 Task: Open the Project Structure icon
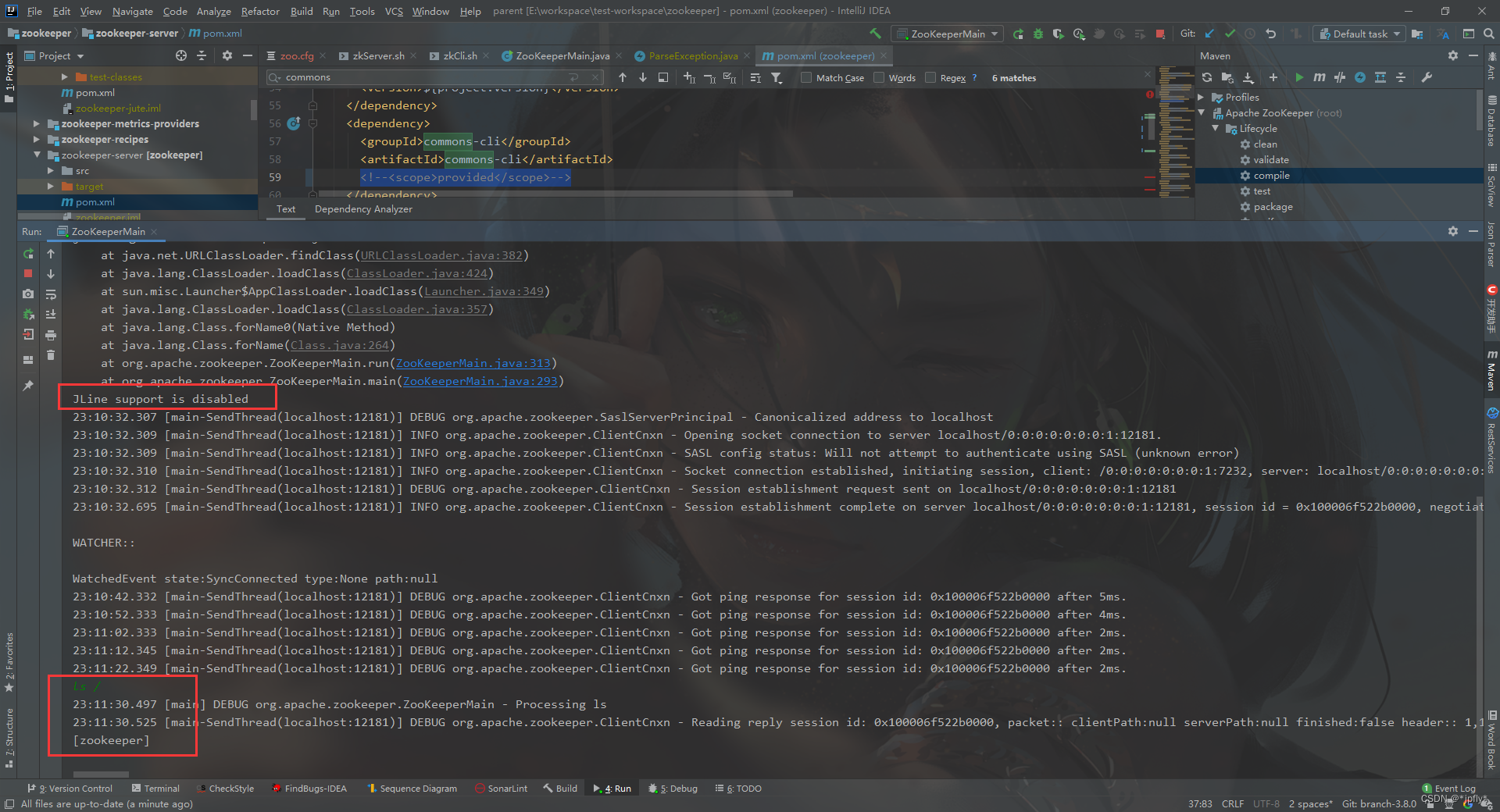[1417, 34]
